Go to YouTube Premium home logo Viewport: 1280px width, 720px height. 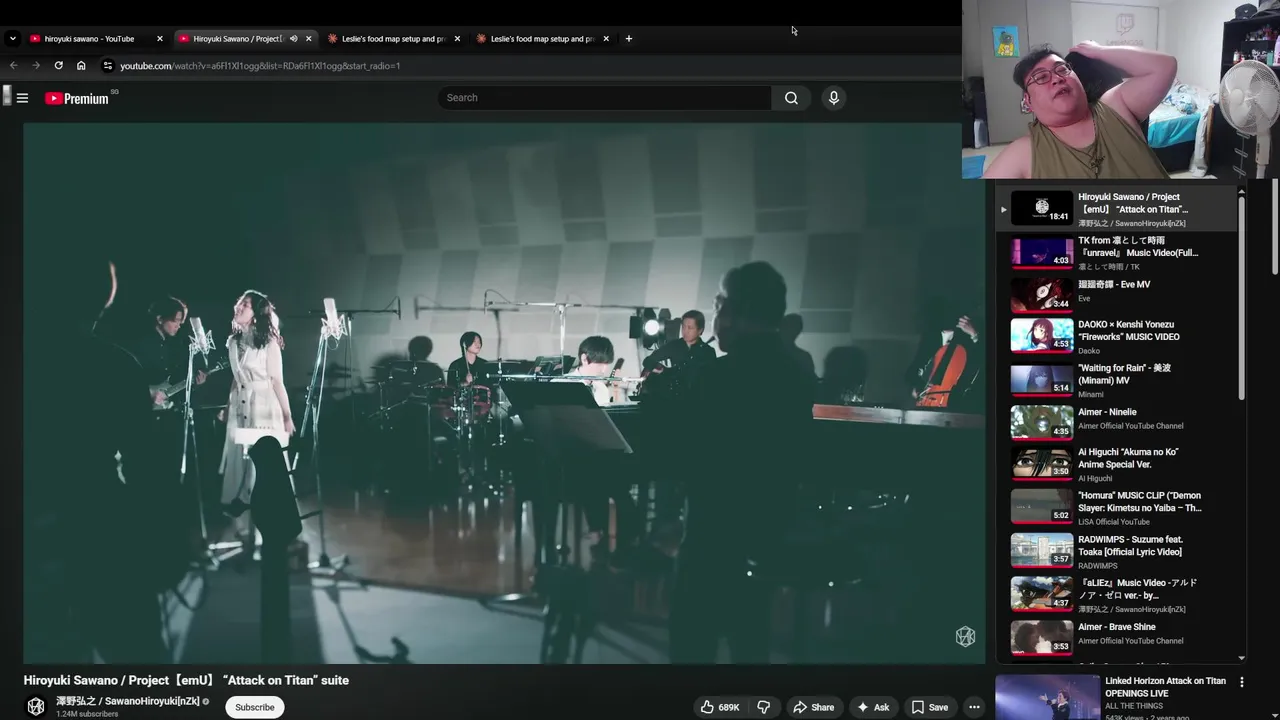pos(77,98)
